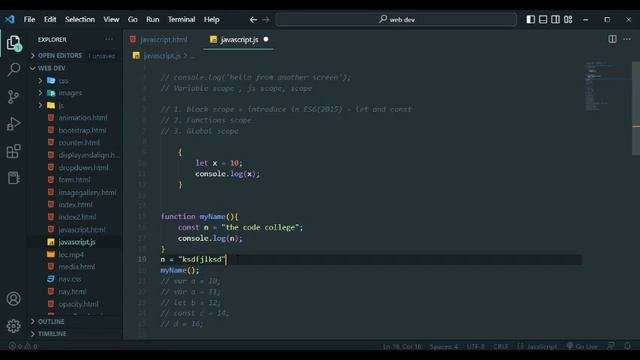Open the Go menu

(x=133, y=20)
